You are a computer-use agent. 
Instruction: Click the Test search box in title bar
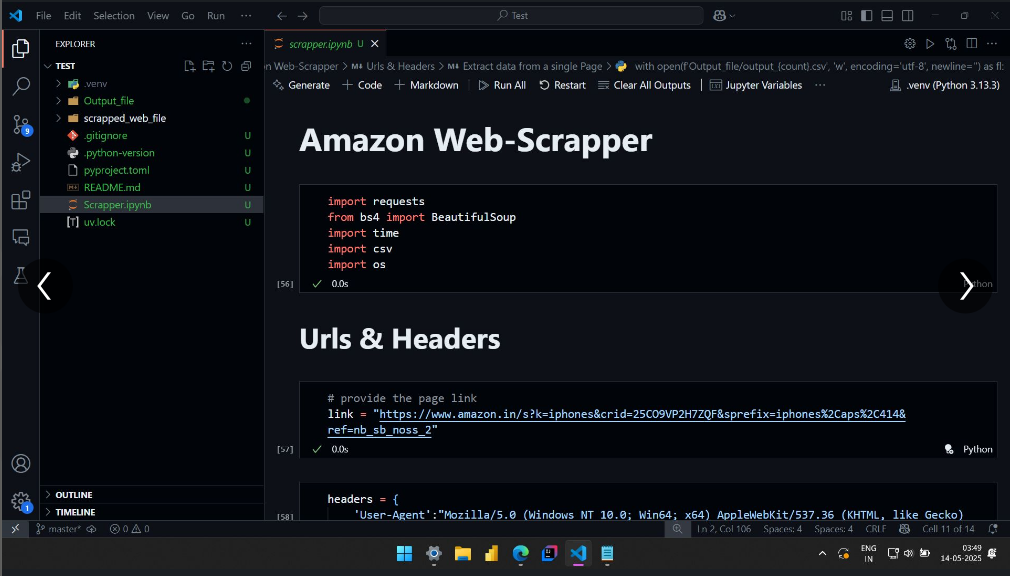pos(512,16)
